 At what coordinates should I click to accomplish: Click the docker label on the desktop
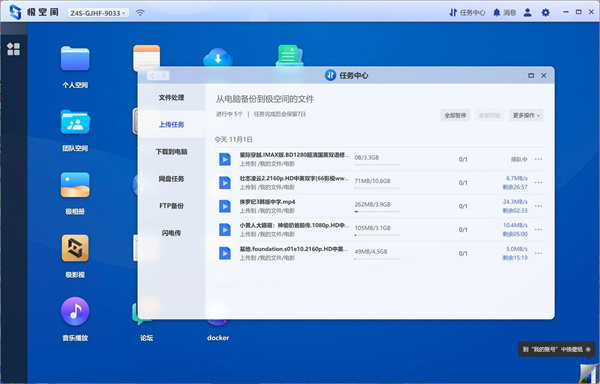pyautogui.click(x=218, y=338)
